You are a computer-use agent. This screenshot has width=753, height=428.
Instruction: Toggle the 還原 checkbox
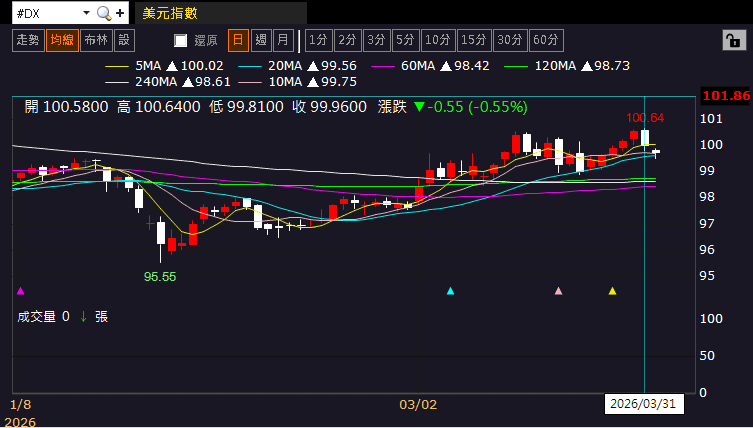(x=181, y=41)
